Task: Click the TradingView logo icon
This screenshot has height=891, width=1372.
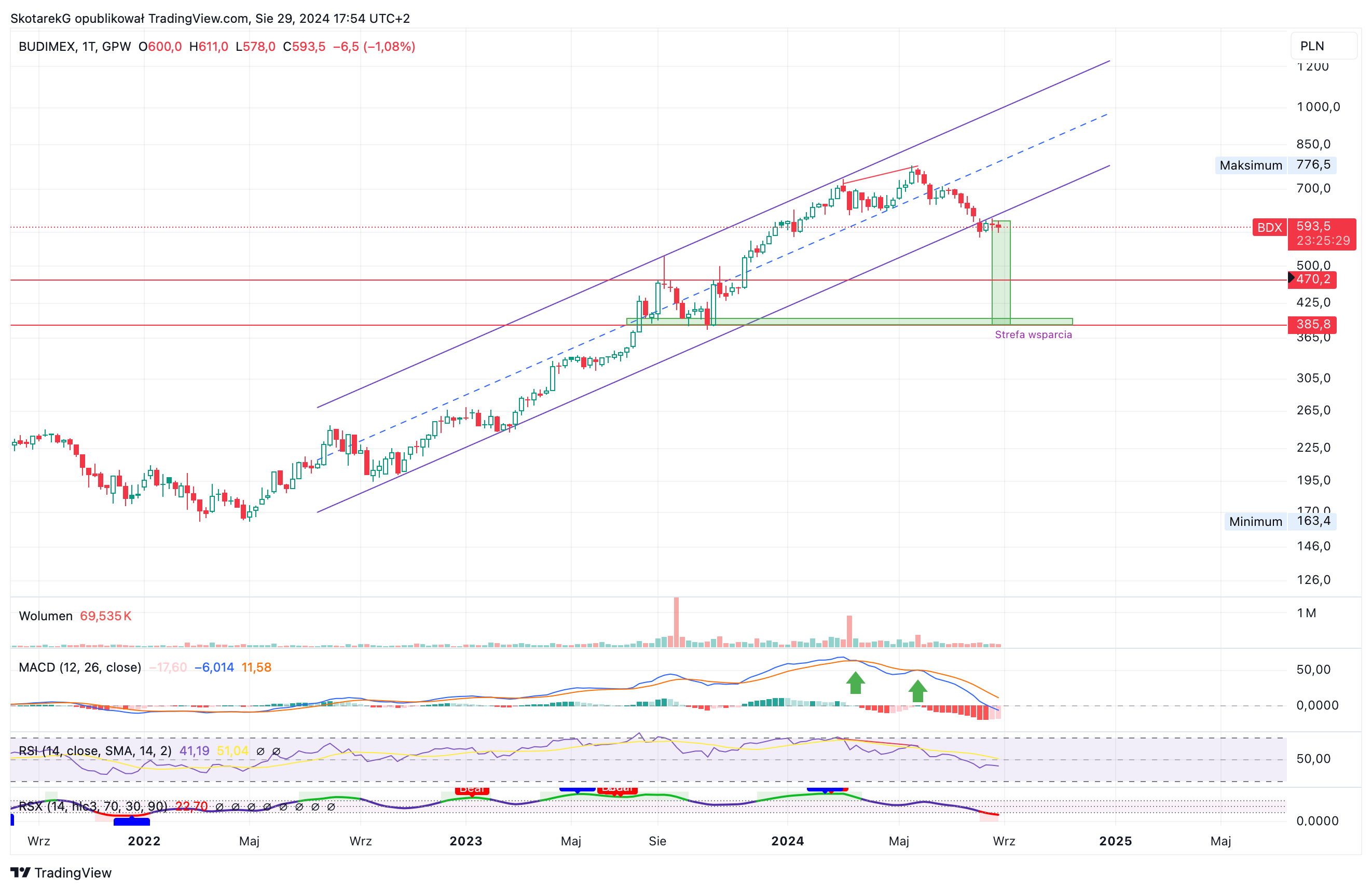Action: tap(20, 872)
